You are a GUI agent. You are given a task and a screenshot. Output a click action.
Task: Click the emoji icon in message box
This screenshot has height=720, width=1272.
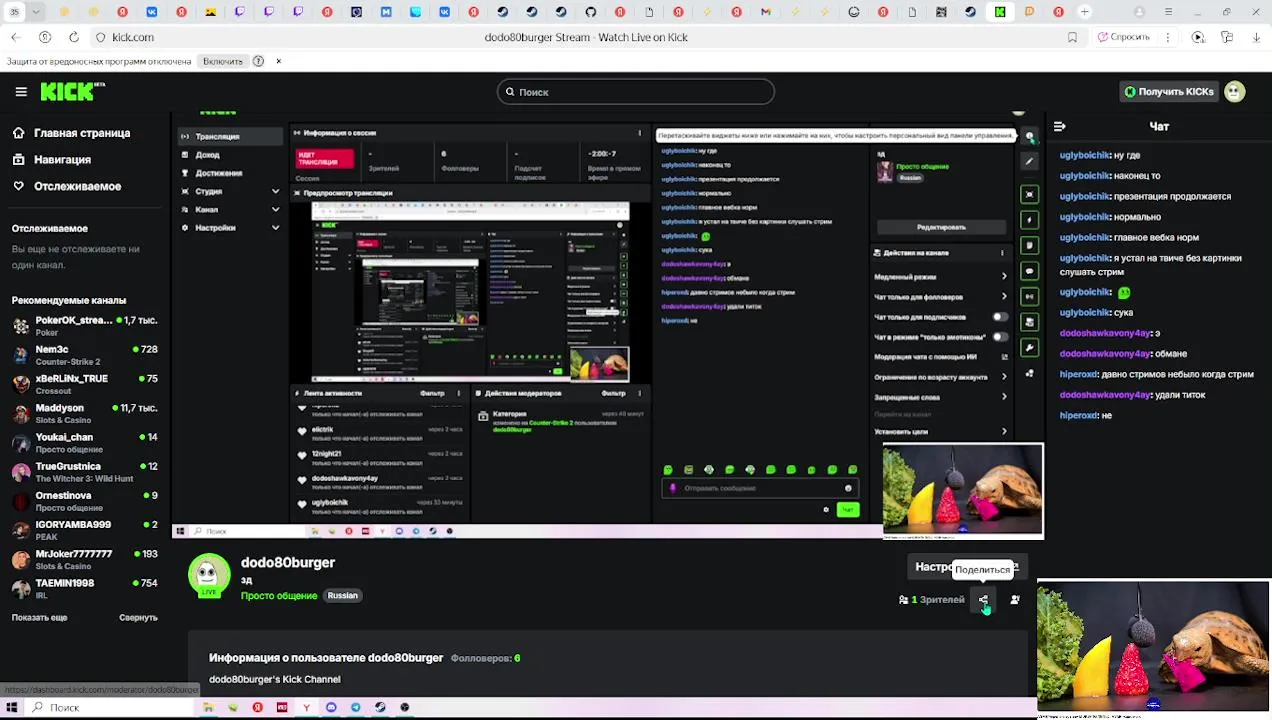point(848,488)
